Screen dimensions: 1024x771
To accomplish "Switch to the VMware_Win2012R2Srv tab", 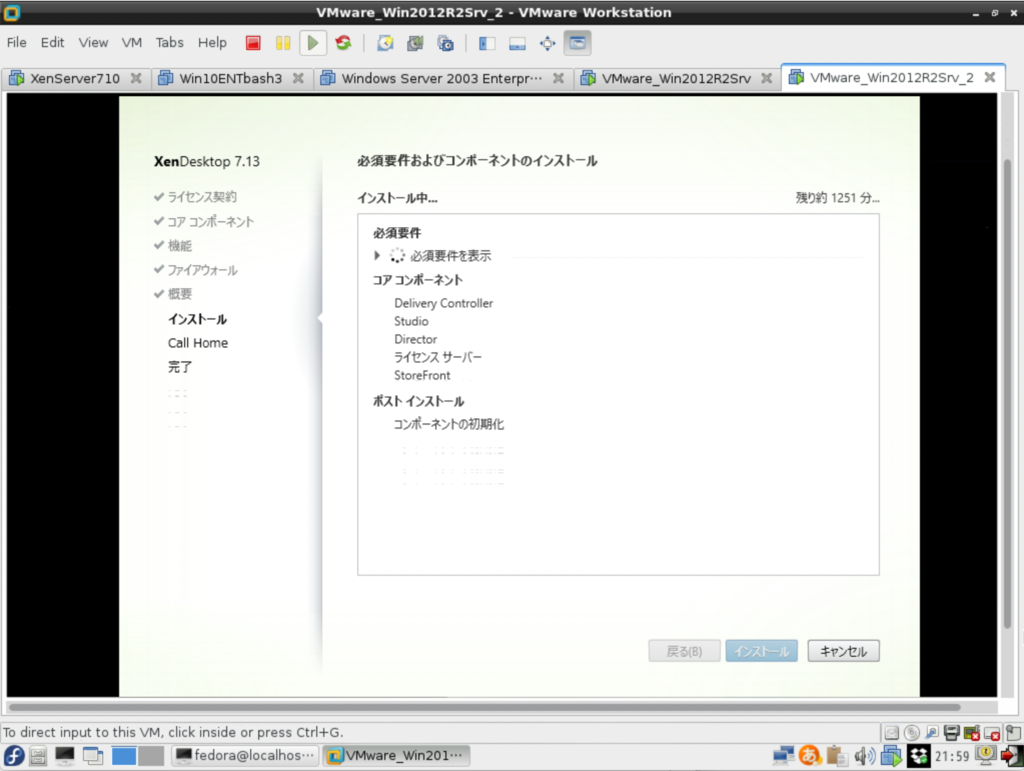I will click(x=675, y=78).
